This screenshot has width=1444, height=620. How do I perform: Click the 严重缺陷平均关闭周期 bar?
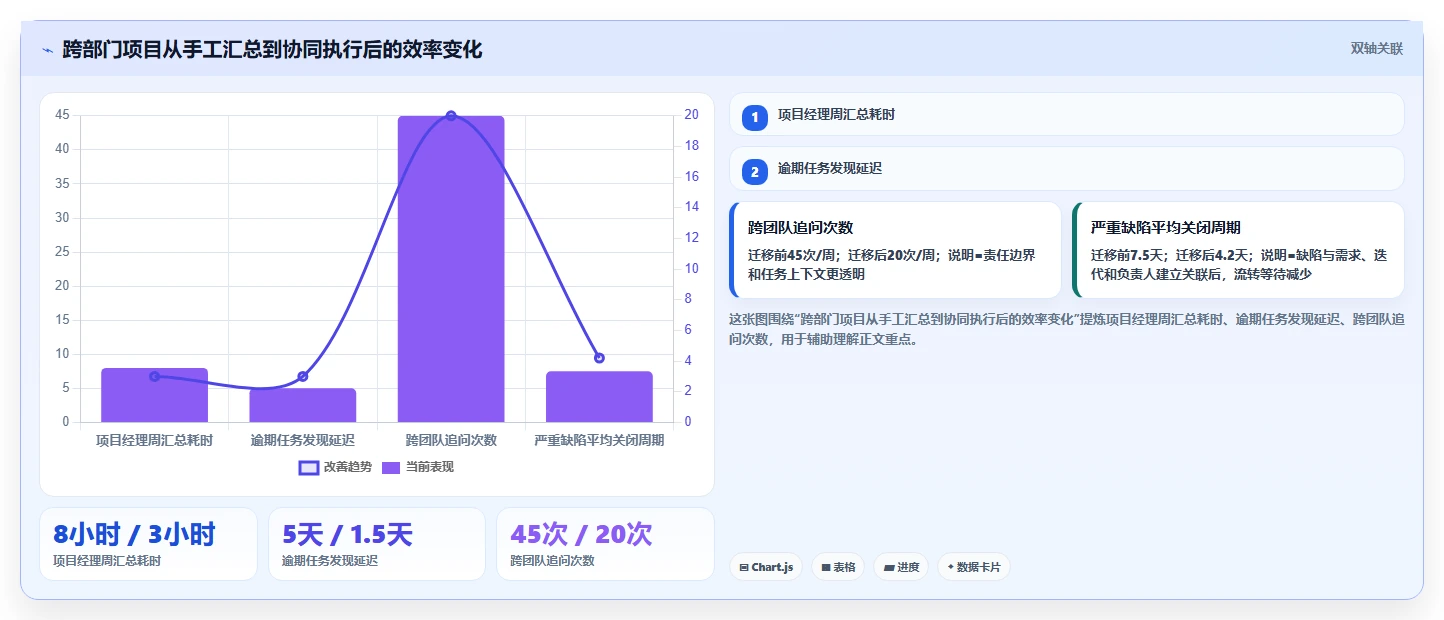click(599, 396)
